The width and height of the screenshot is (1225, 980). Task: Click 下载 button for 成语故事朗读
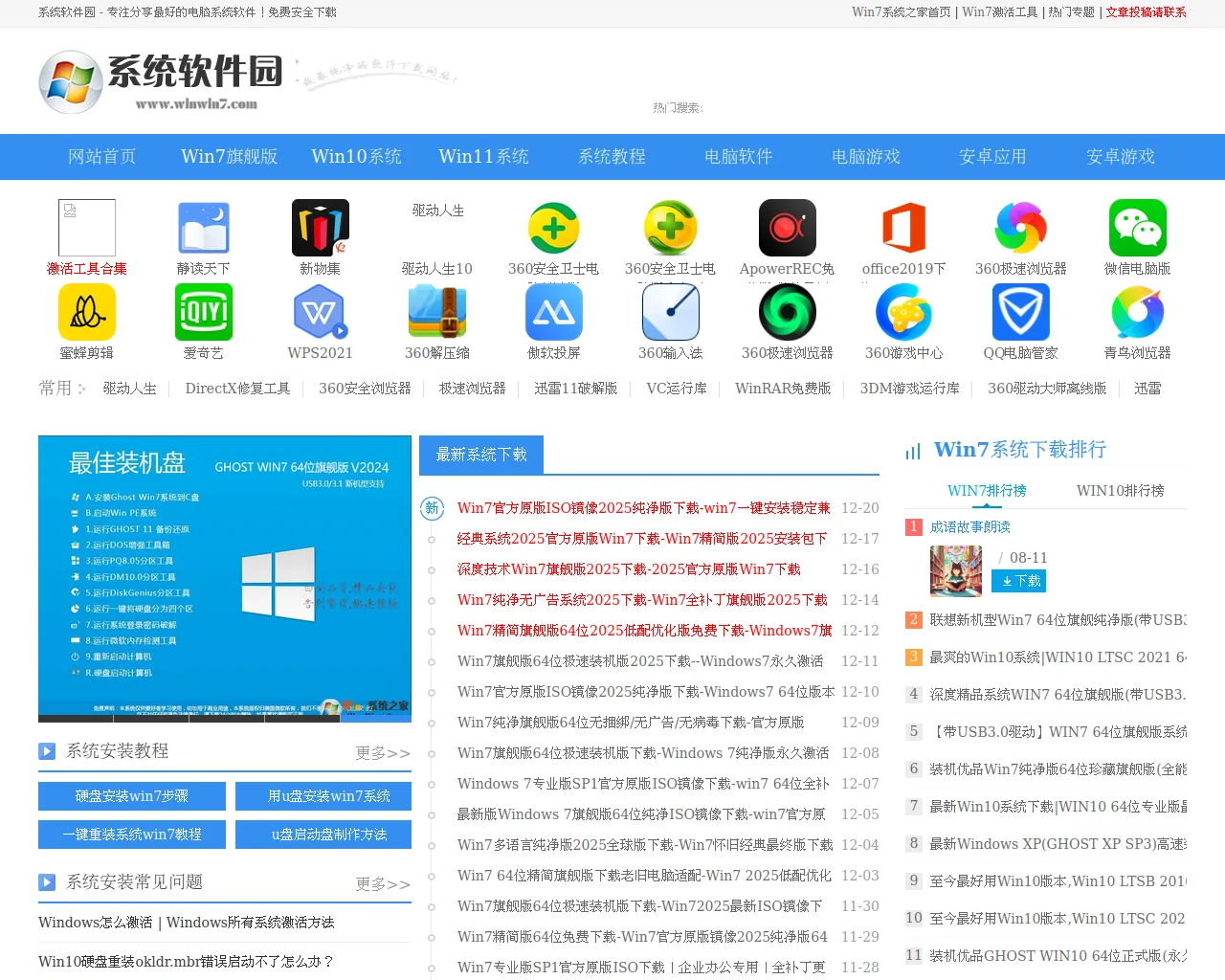coord(1018,581)
